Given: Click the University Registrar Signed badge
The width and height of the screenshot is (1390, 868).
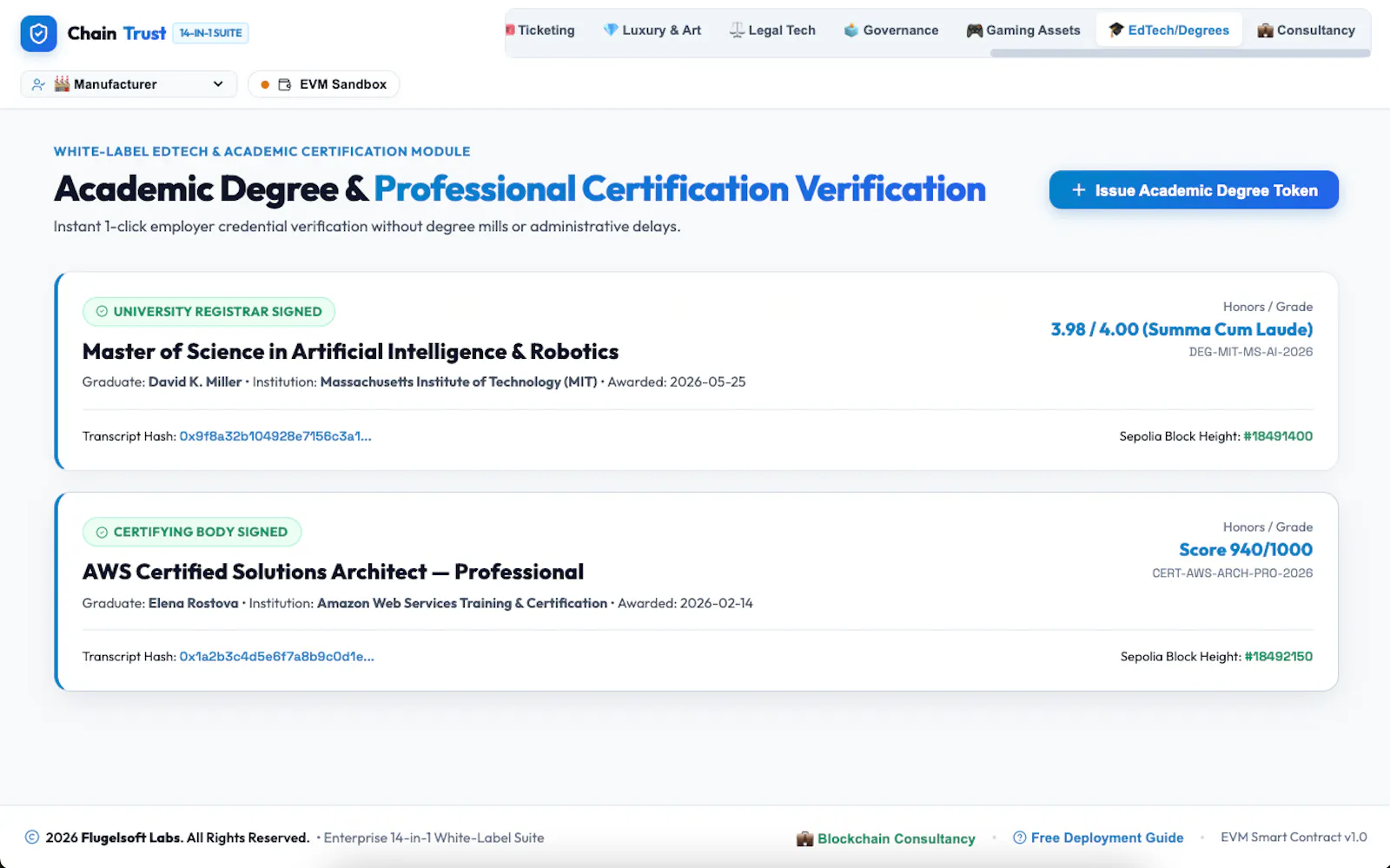Looking at the screenshot, I should 208,311.
